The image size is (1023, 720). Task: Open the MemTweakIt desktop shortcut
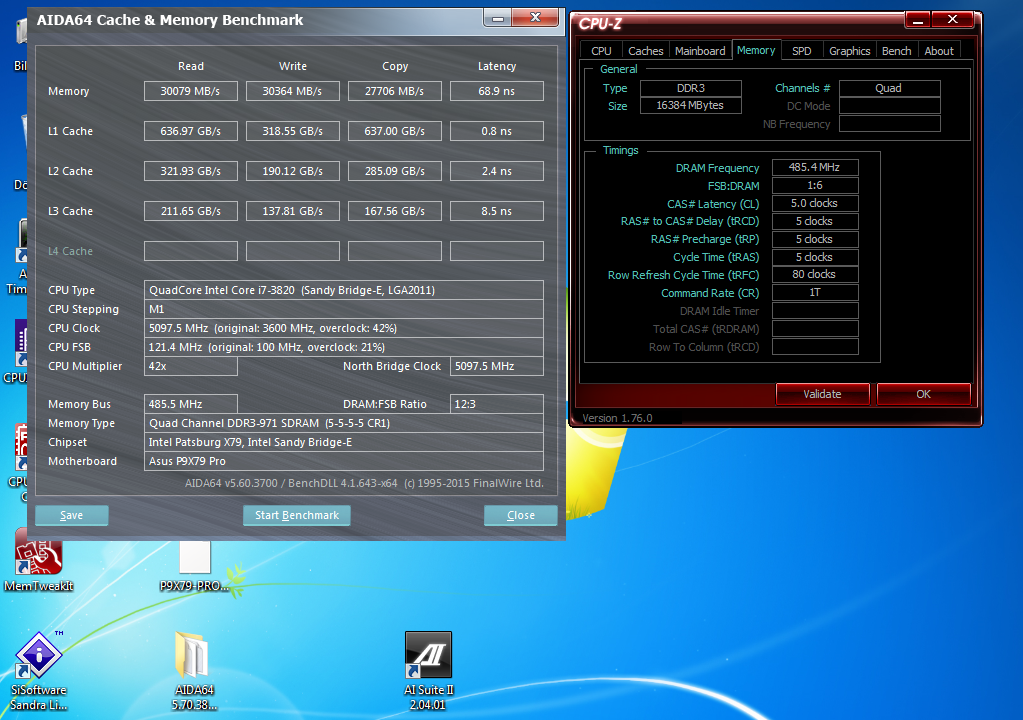click(39, 561)
